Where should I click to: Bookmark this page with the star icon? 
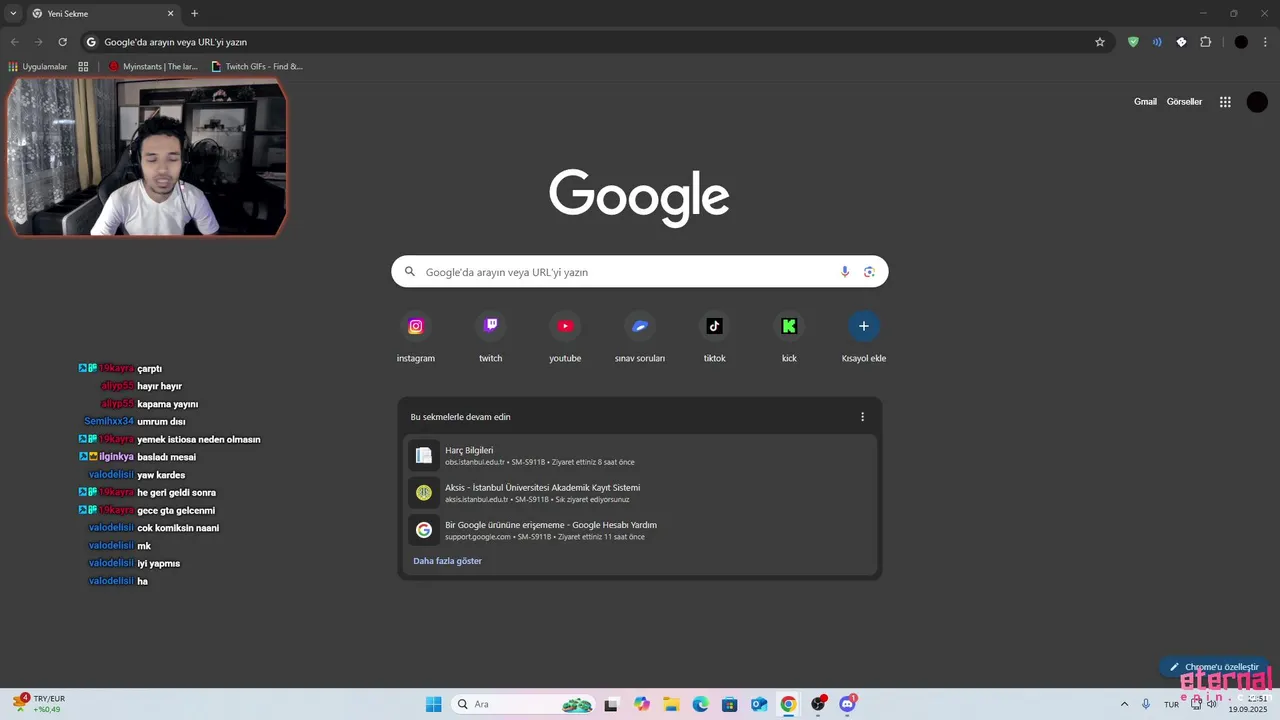pyautogui.click(x=1100, y=42)
